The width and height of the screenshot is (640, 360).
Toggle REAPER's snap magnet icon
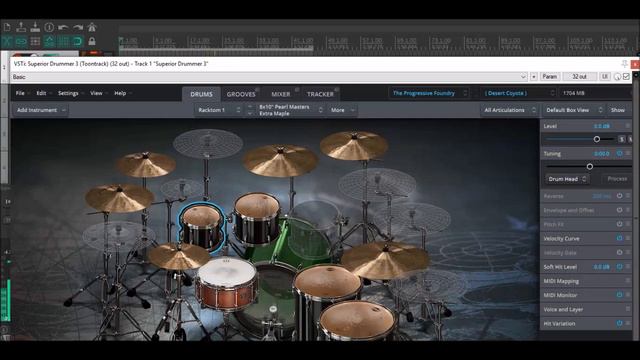click(77, 41)
